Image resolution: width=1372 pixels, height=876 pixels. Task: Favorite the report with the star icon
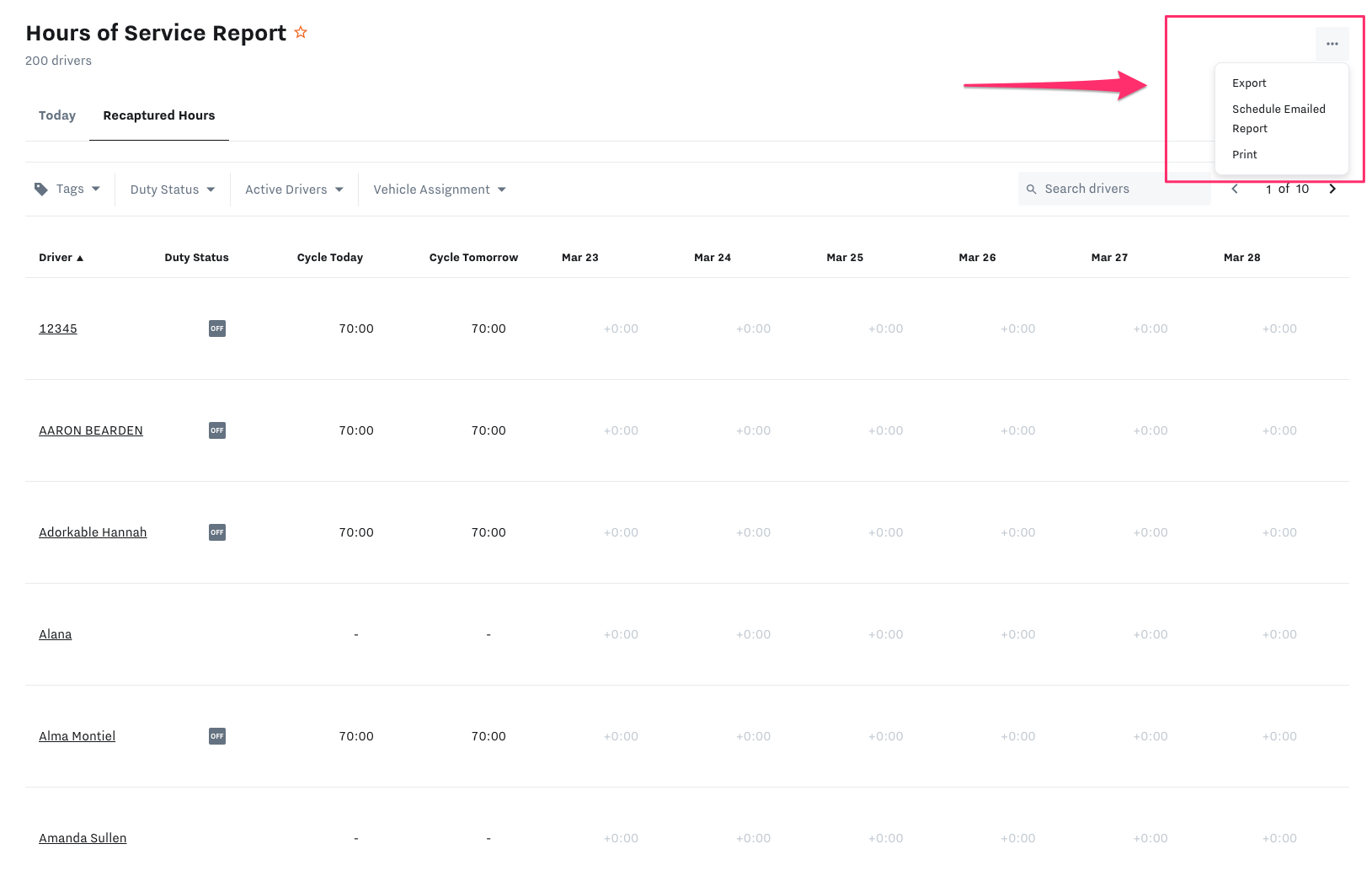301,33
